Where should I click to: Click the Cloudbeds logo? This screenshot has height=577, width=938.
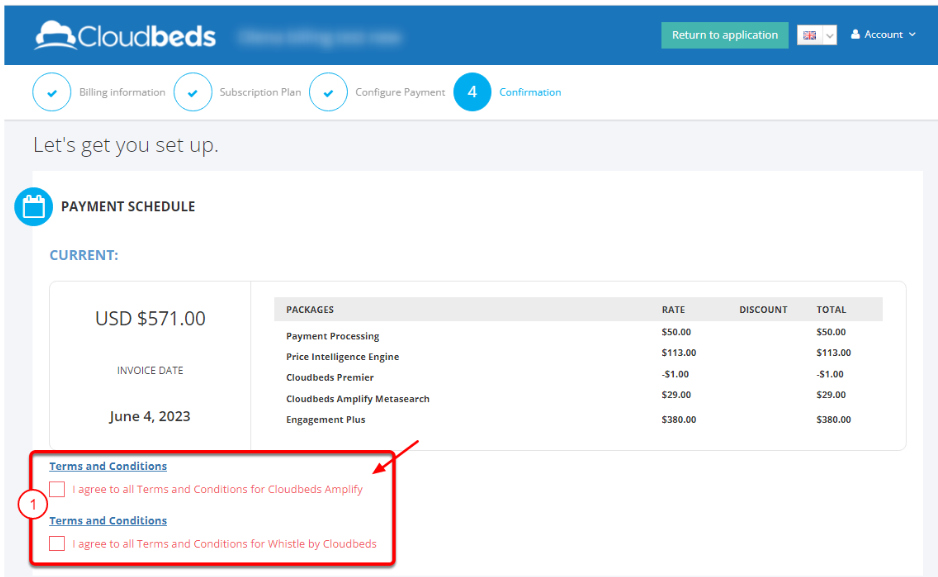pyautogui.click(x=125, y=35)
